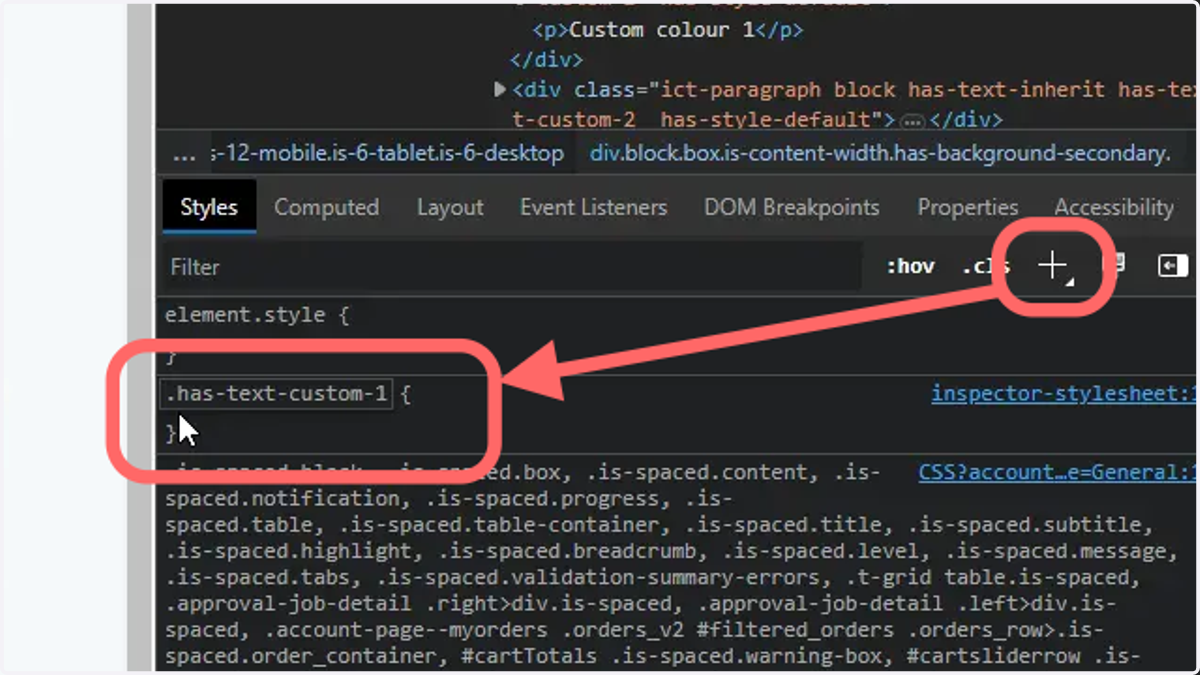Expand the collapsed ellipsis inside ict-paragraph div
The height and width of the screenshot is (675, 1200).
(911, 120)
